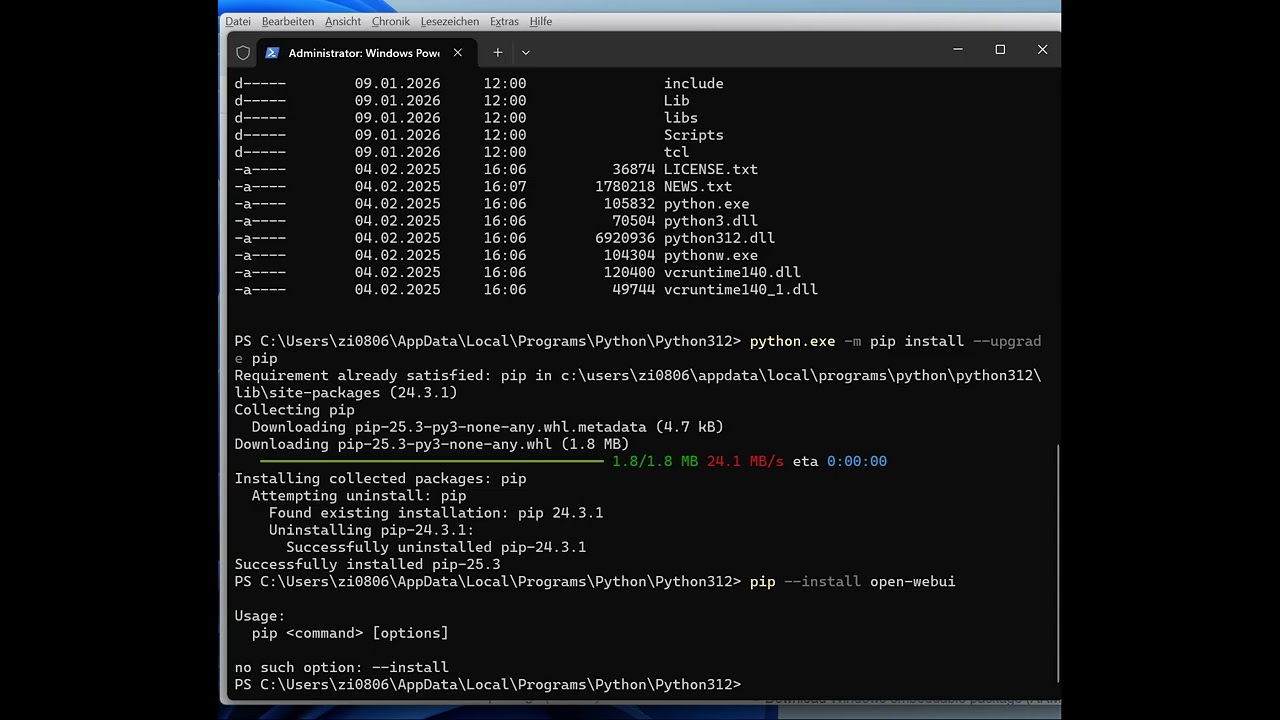Click the python312.dll file name
The width and height of the screenshot is (1280, 720).
click(x=720, y=238)
